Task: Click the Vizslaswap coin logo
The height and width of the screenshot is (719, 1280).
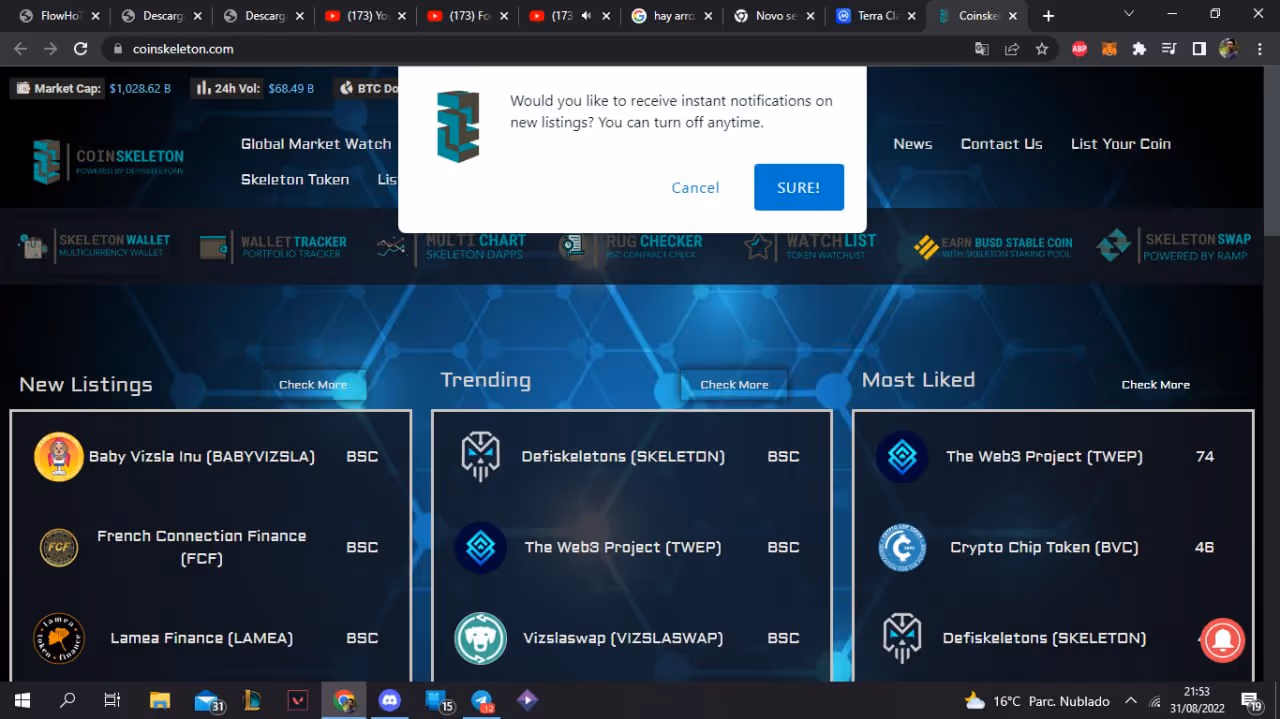Action: point(480,638)
